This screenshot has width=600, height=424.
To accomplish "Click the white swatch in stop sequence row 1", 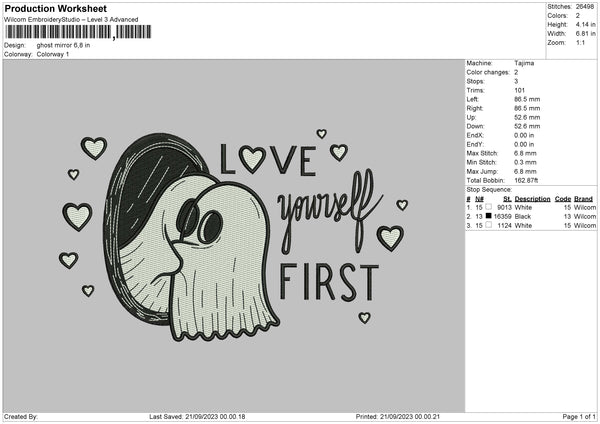I will pyautogui.click(x=488, y=207).
